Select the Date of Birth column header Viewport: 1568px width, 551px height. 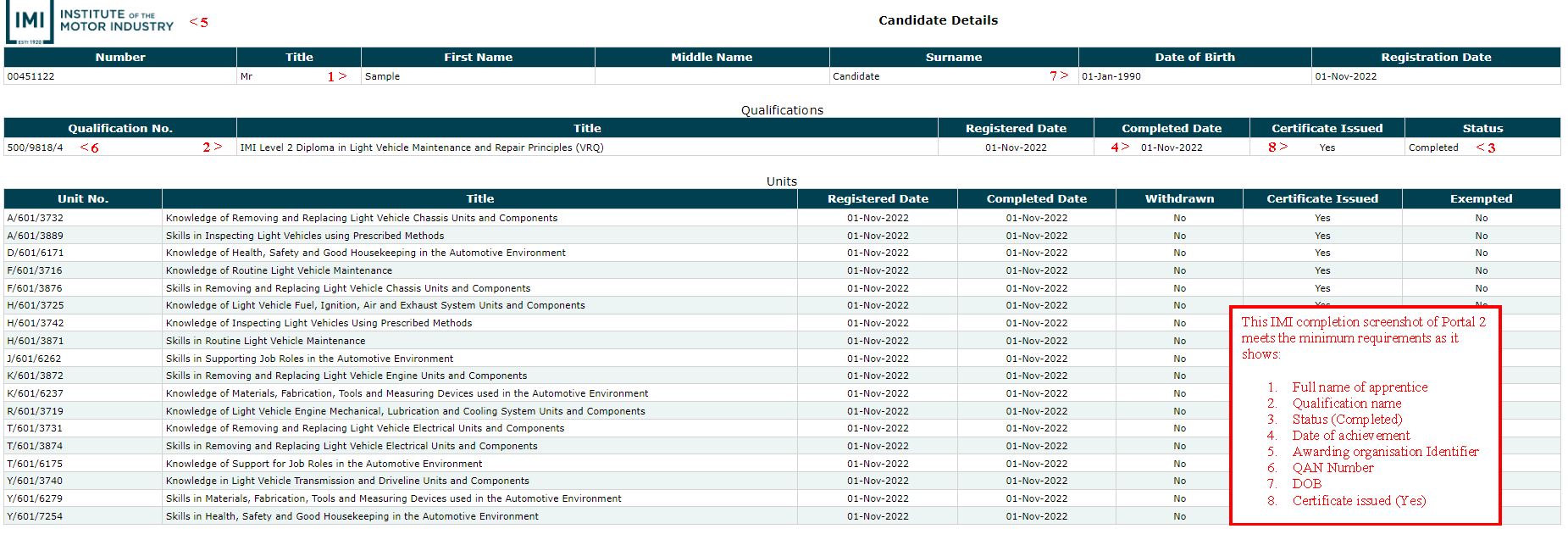coord(1194,58)
